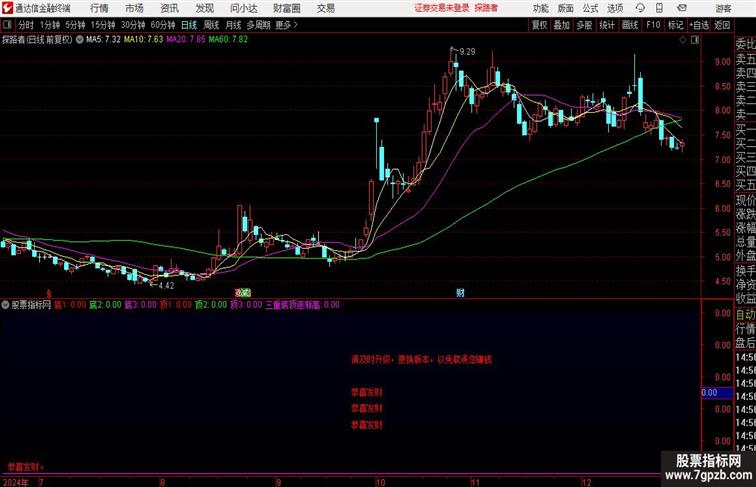Open the 版面 menu

(566, 8)
